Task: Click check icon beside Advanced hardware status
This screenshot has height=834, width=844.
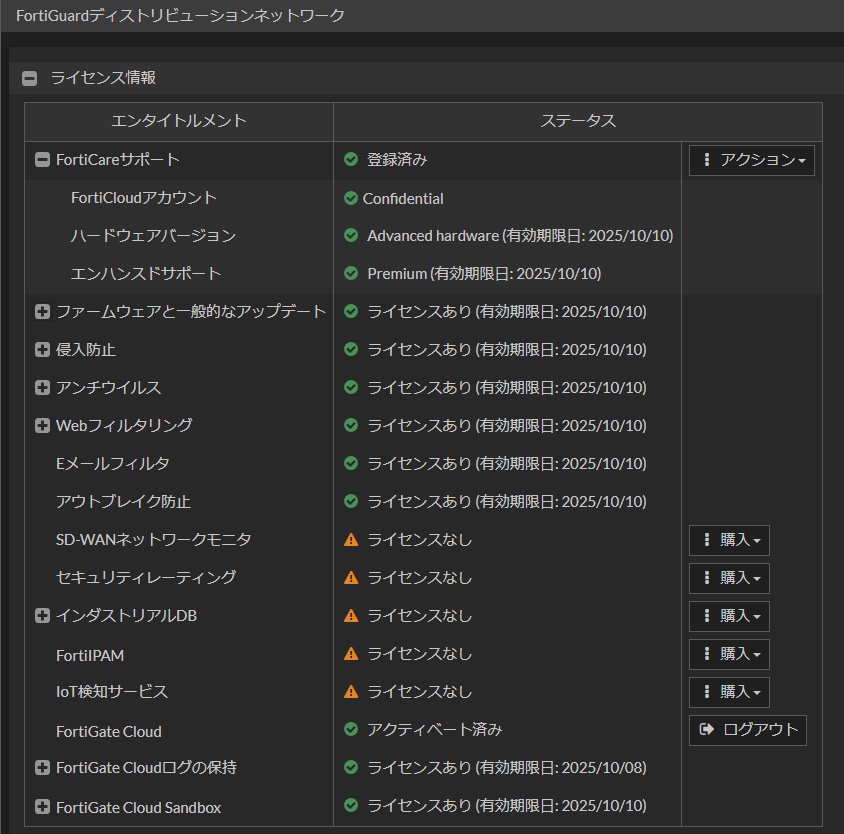Action: click(351, 235)
